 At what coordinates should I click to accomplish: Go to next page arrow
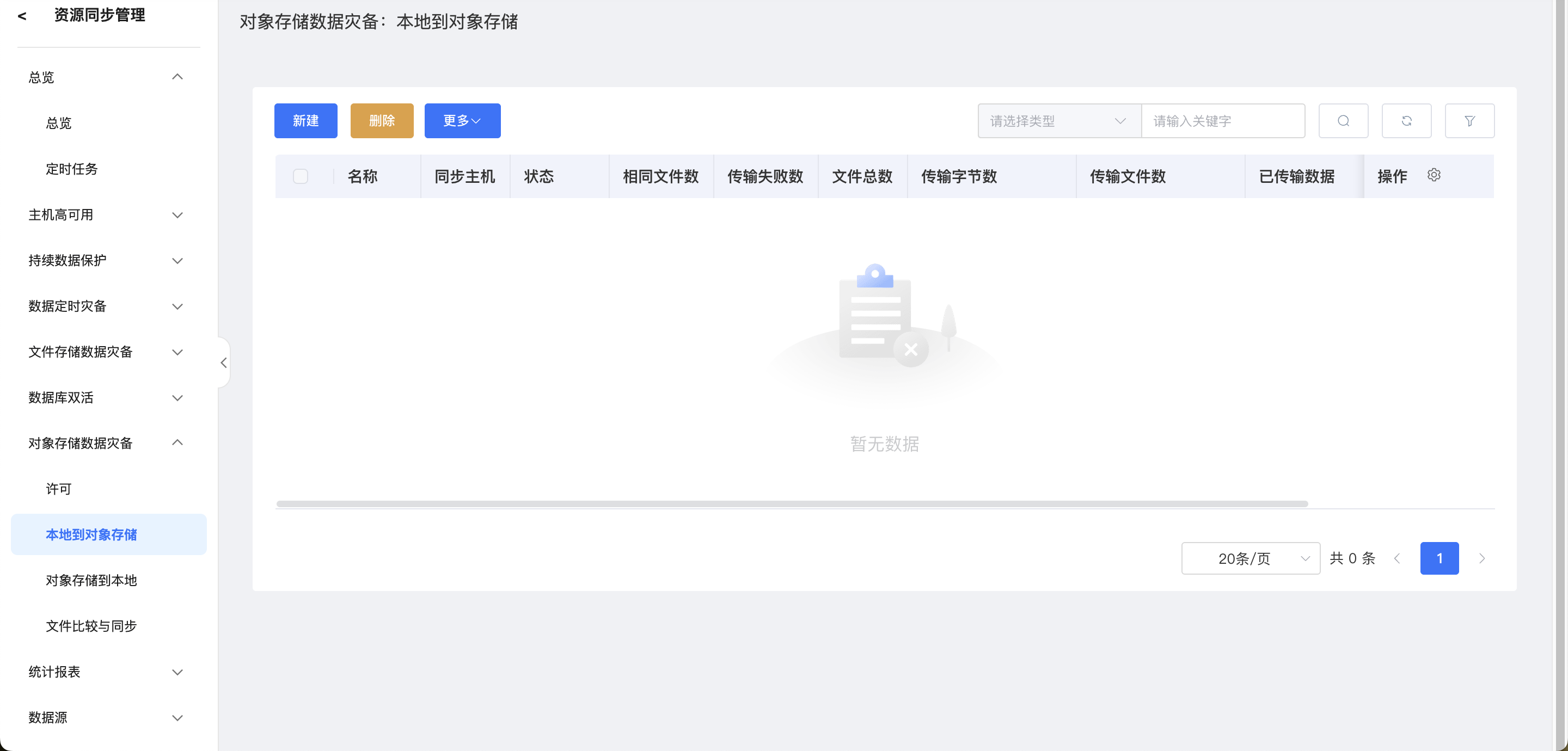tap(1481, 558)
